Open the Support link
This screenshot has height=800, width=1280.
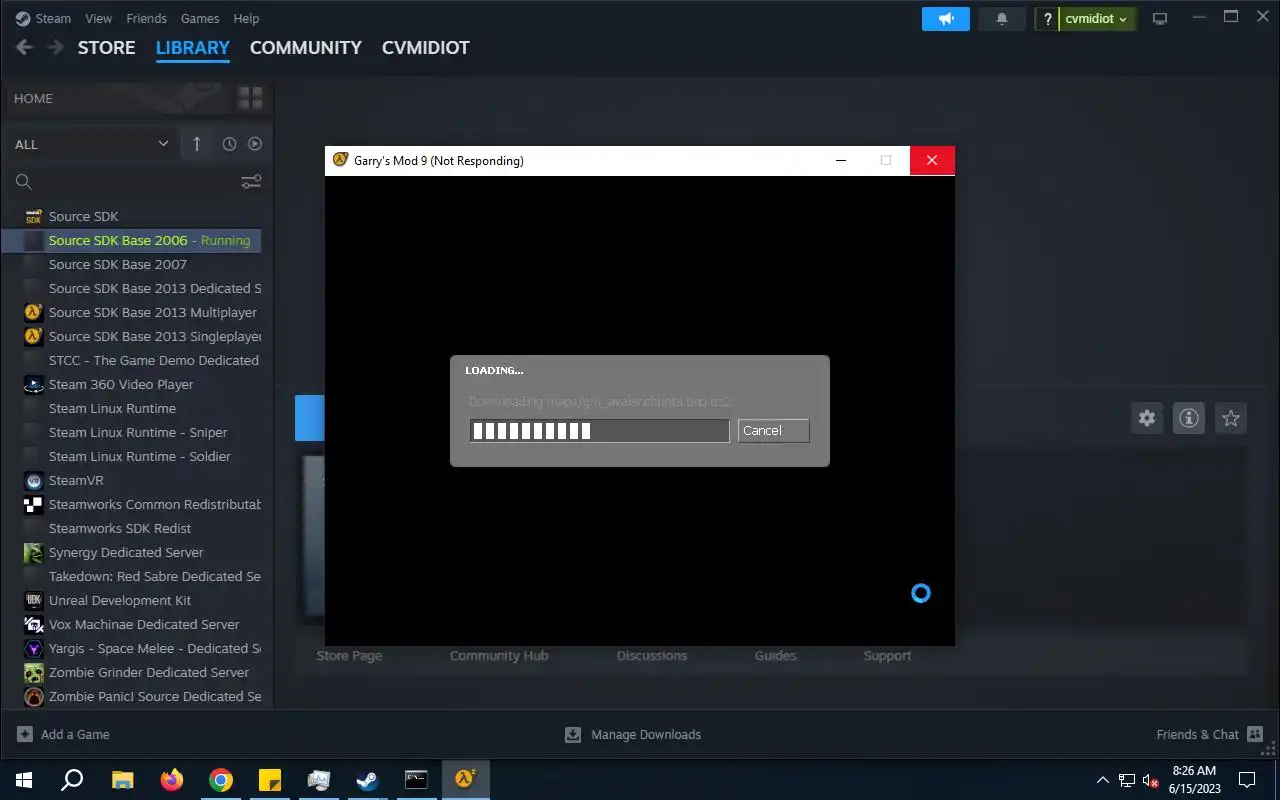click(x=888, y=656)
